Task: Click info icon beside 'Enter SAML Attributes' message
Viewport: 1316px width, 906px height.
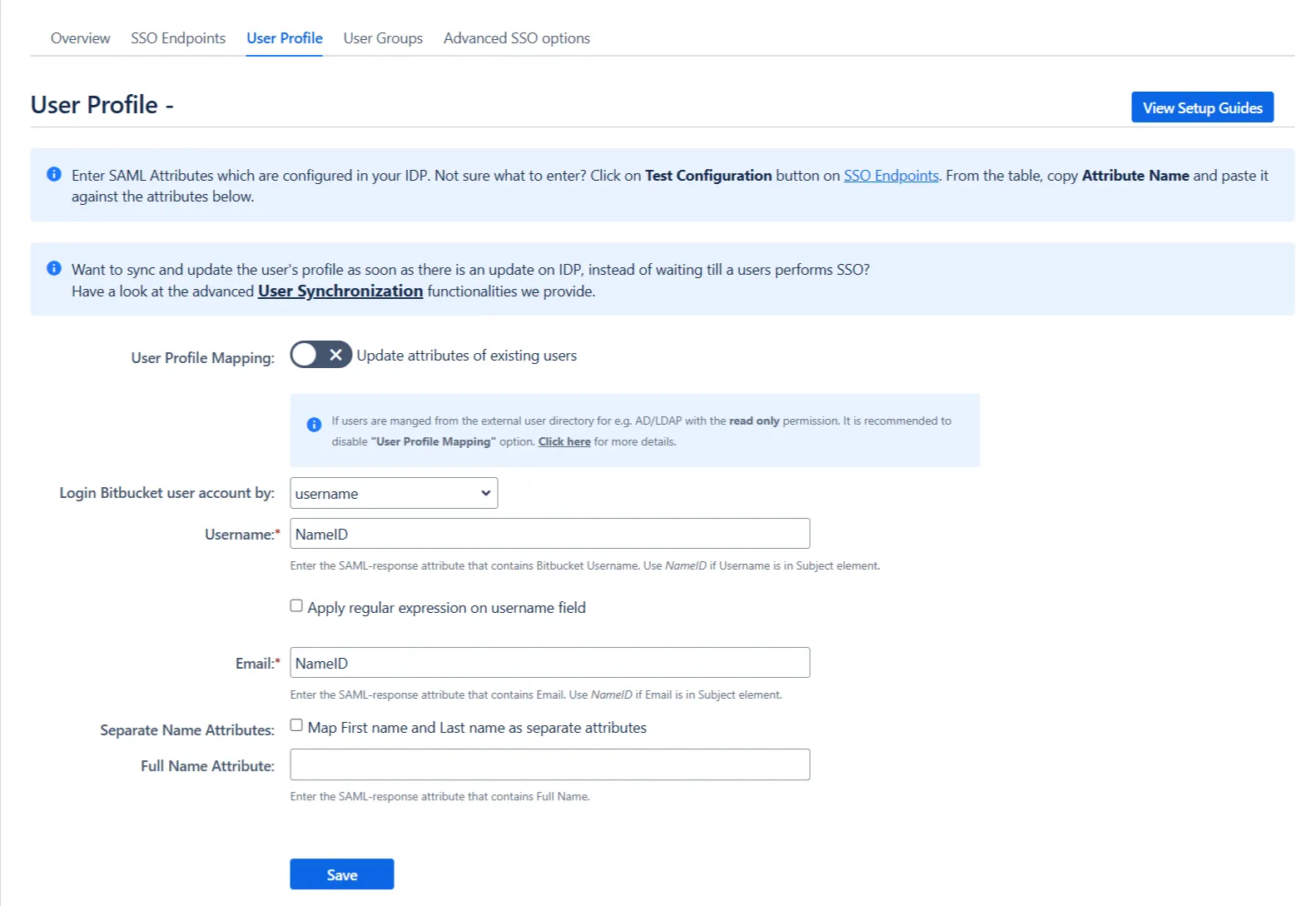Action: point(54,174)
